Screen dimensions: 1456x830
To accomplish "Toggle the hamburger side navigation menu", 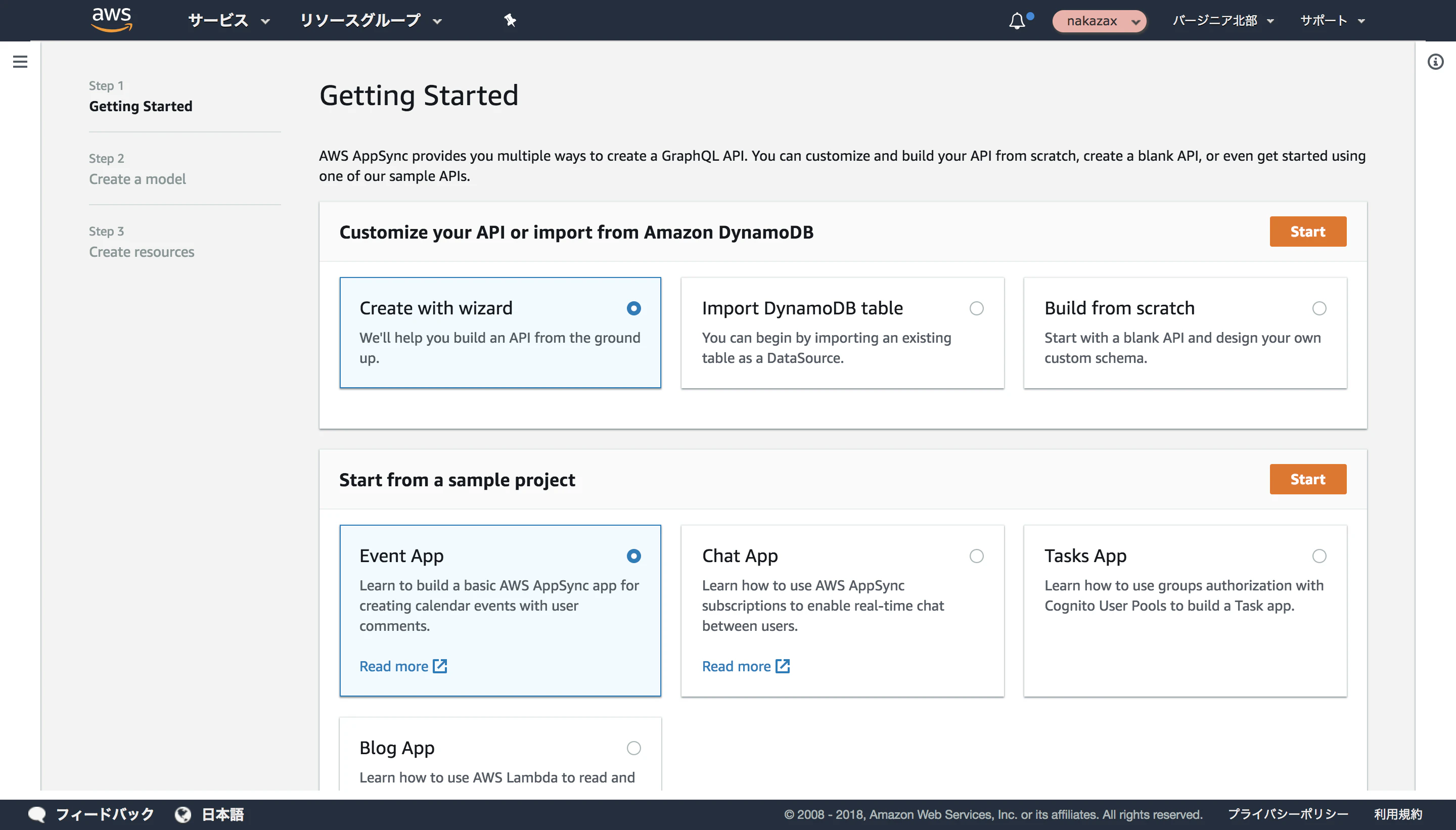I will [20, 62].
